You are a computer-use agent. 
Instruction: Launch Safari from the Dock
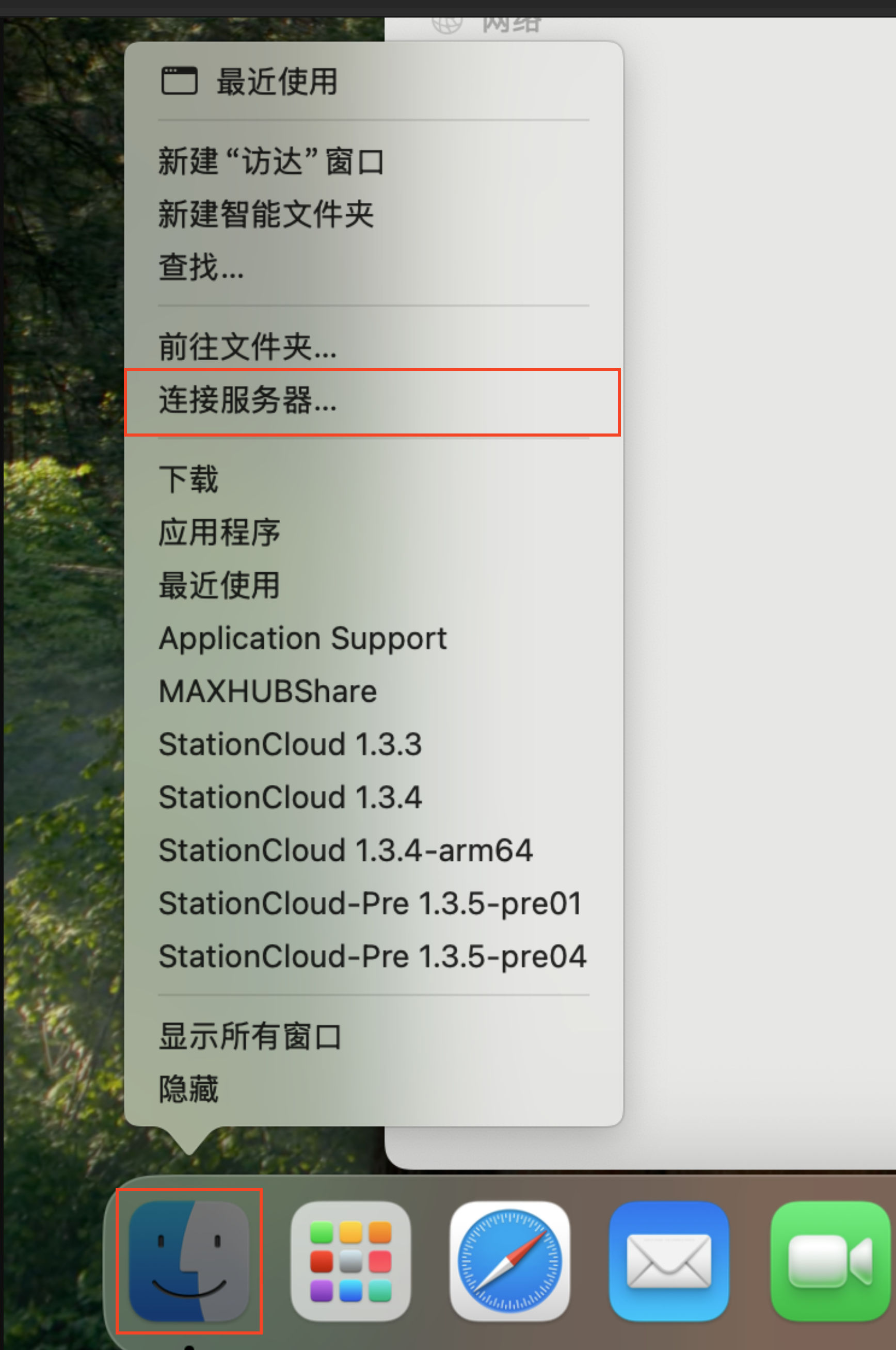[510, 1261]
